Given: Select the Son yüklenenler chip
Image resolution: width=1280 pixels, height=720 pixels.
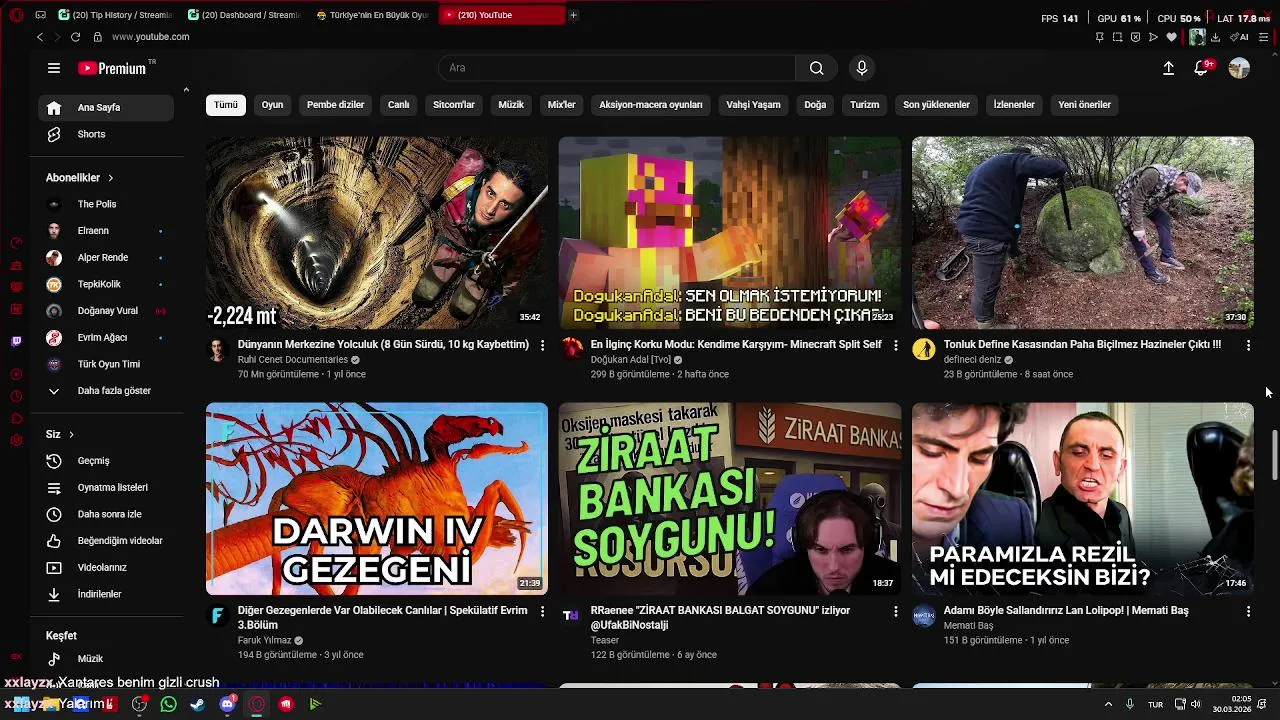Looking at the screenshot, I should [x=936, y=105].
